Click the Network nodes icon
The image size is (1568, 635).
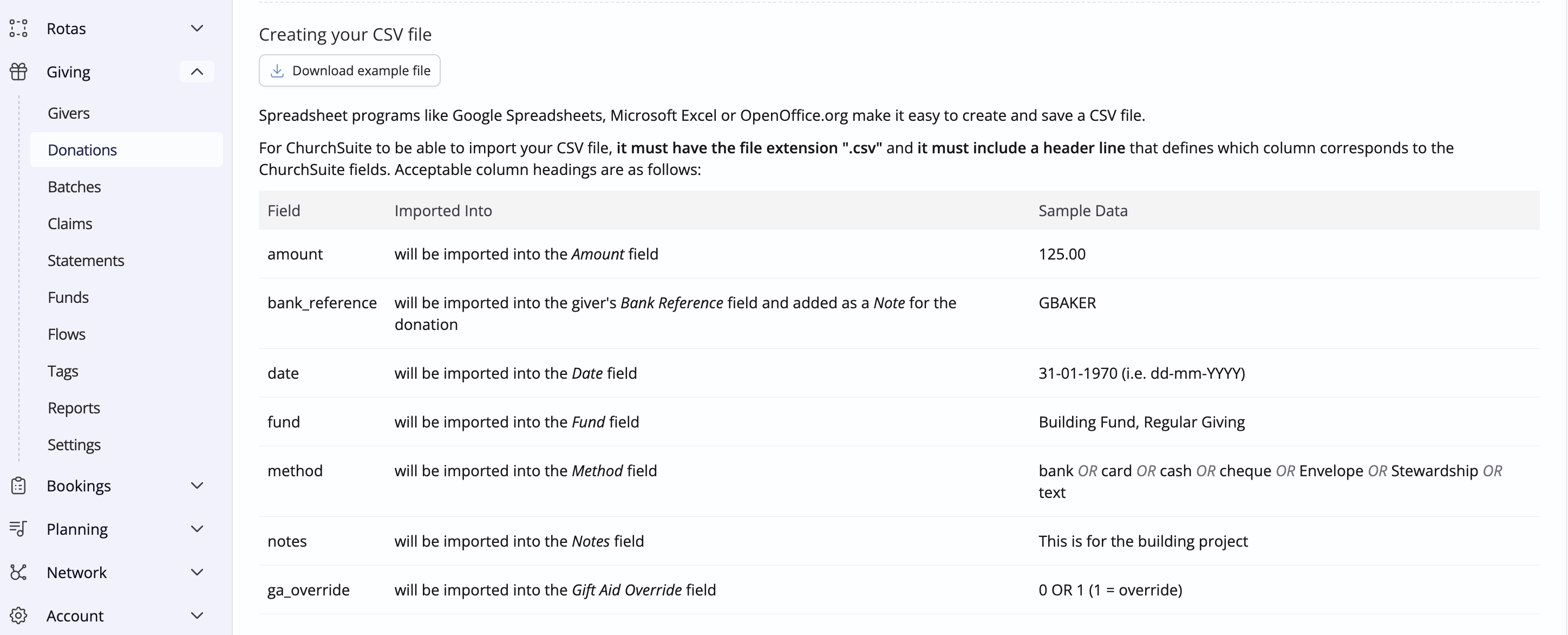point(18,572)
